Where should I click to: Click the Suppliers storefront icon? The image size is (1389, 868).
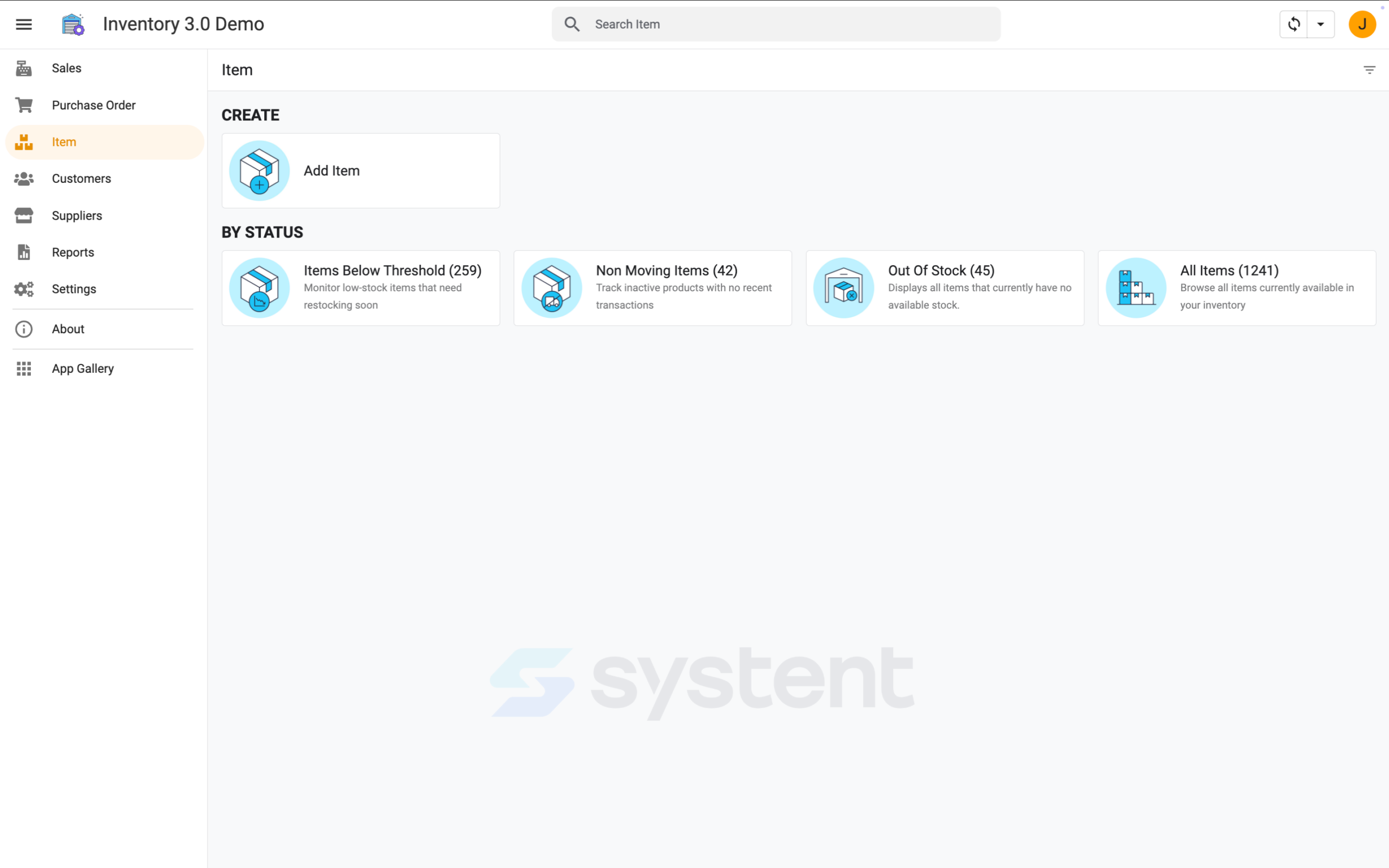[23, 215]
